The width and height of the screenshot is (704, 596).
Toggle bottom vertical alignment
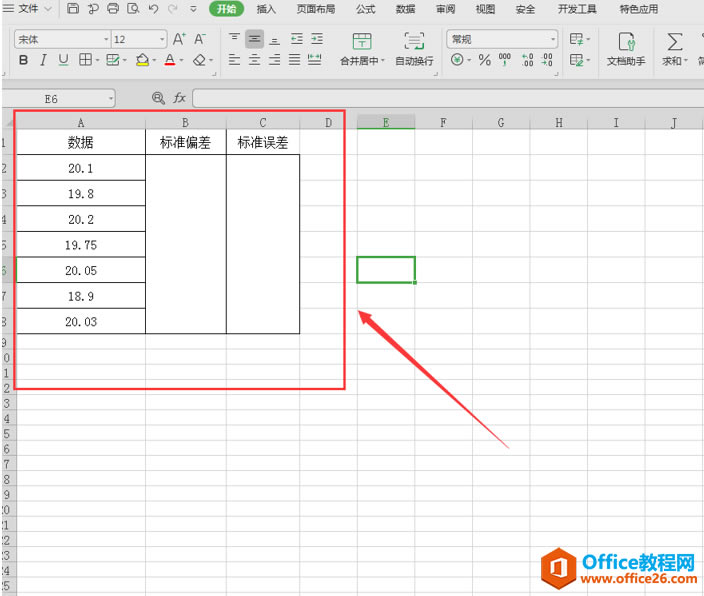coord(274,39)
